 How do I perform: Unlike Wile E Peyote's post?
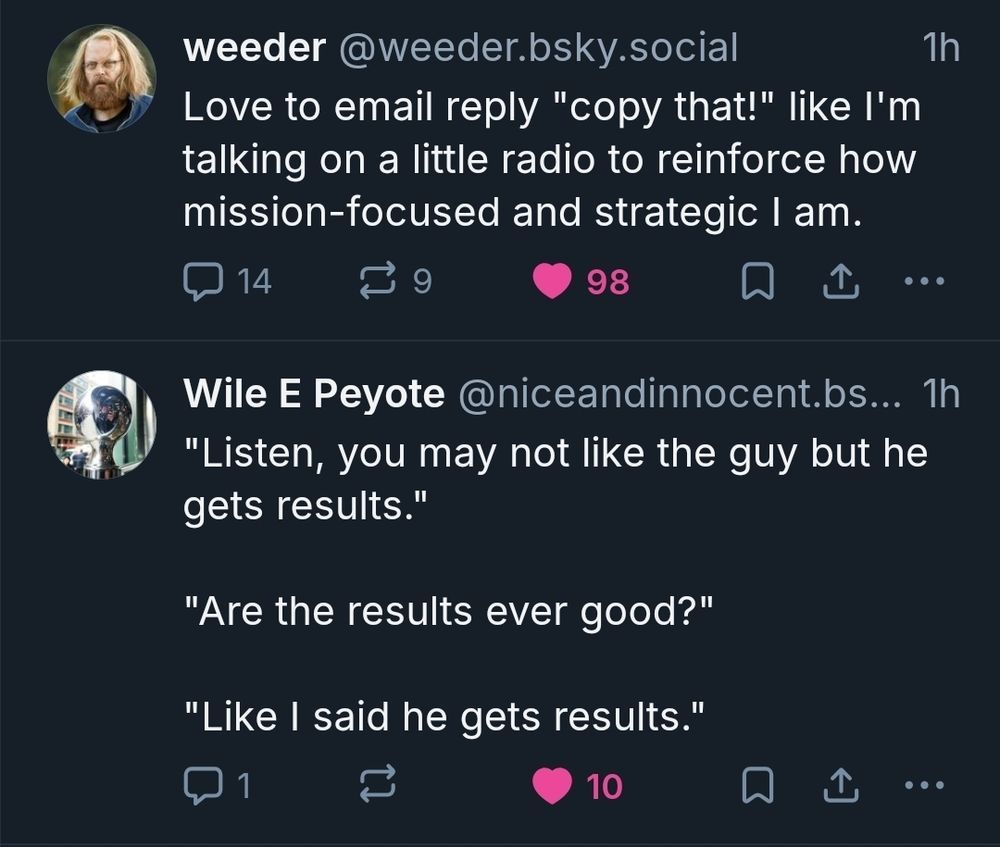(551, 787)
